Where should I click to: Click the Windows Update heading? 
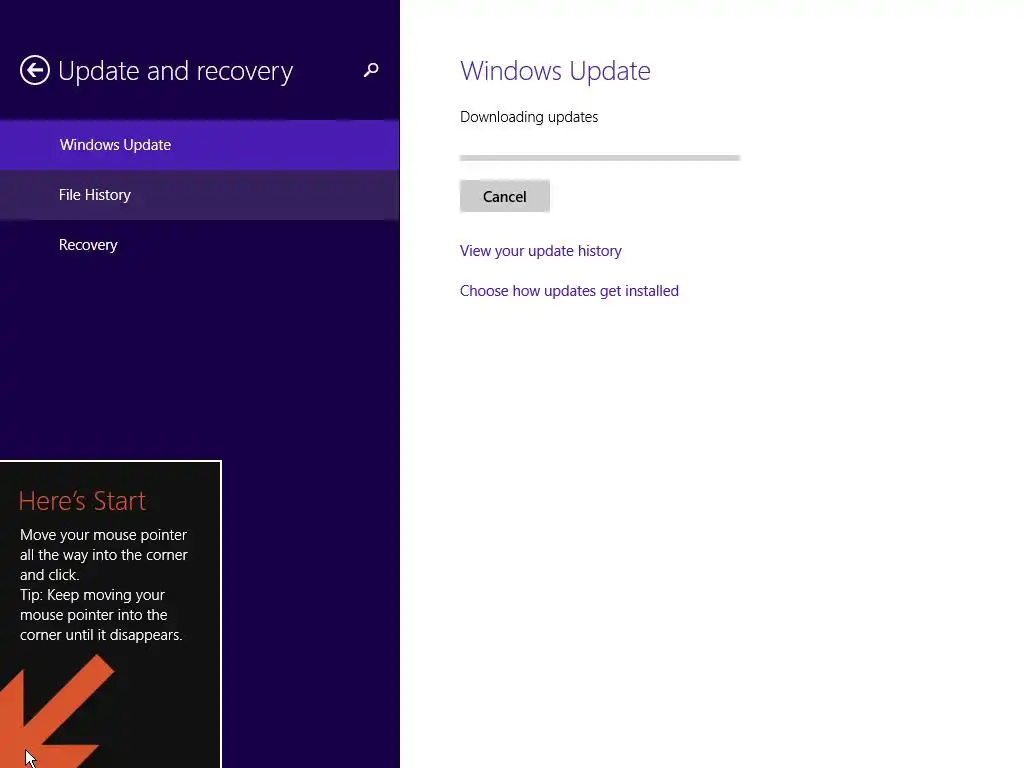pos(555,71)
